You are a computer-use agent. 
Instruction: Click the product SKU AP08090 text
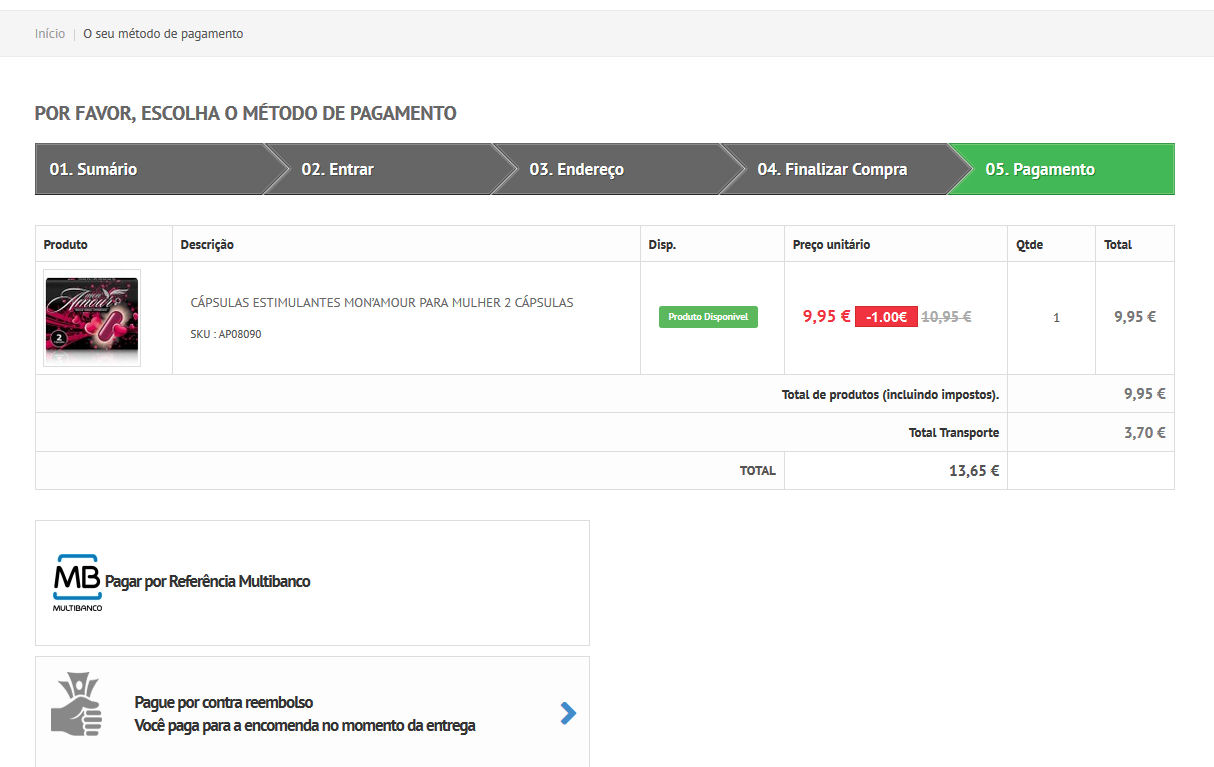point(226,334)
